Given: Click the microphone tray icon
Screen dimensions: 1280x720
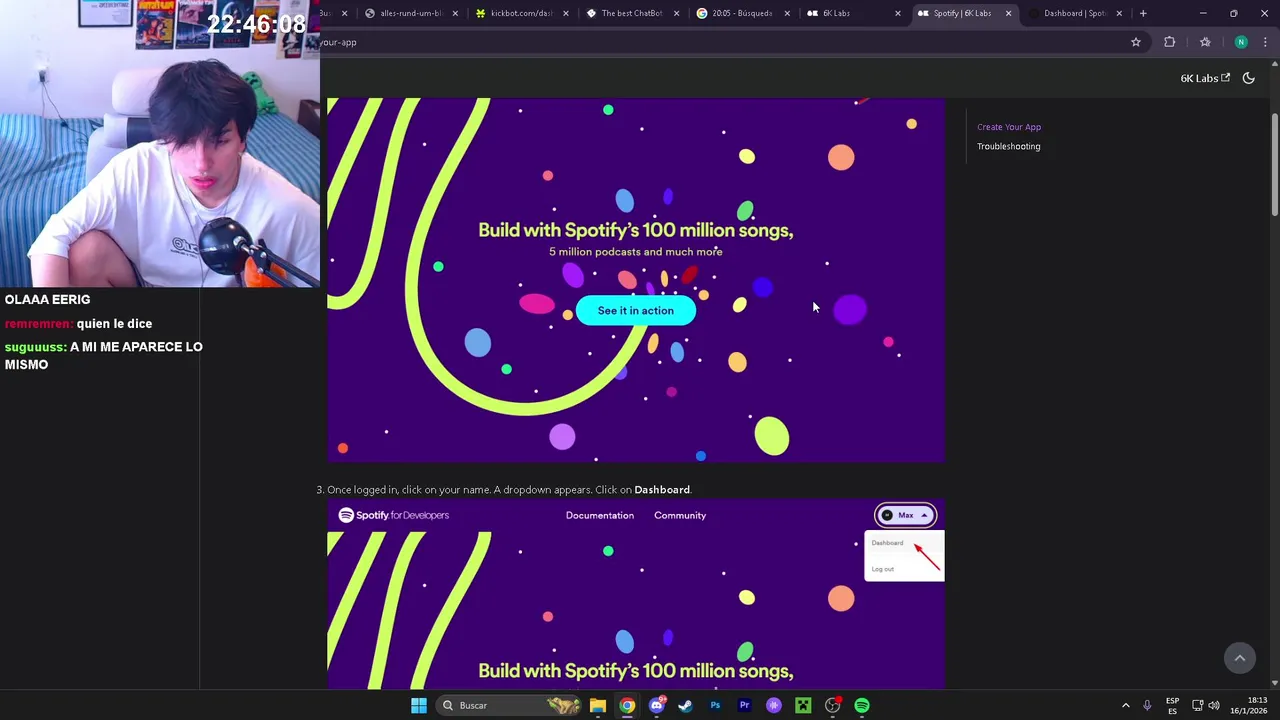Looking at the screenshot, I should pos(1147,705).
